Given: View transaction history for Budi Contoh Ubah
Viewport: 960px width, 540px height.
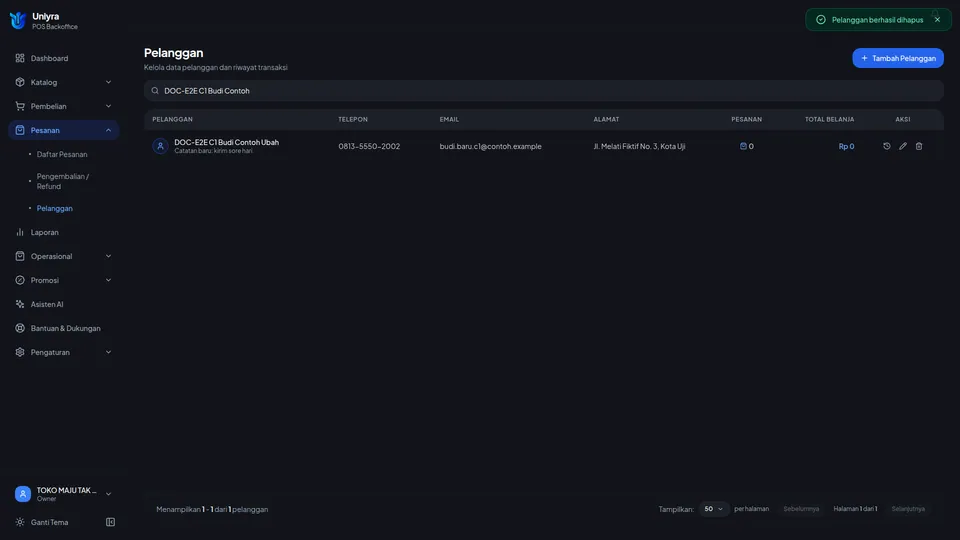Looking at the screenshot, I should point(887,146).
